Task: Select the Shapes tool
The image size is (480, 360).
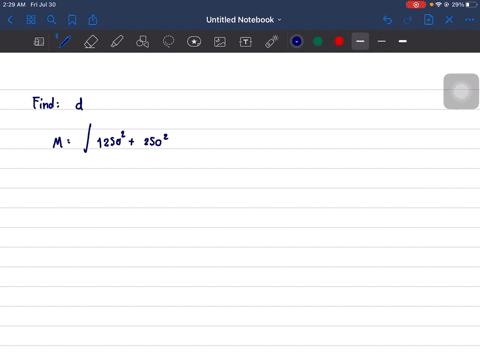Action: point(142,42)
